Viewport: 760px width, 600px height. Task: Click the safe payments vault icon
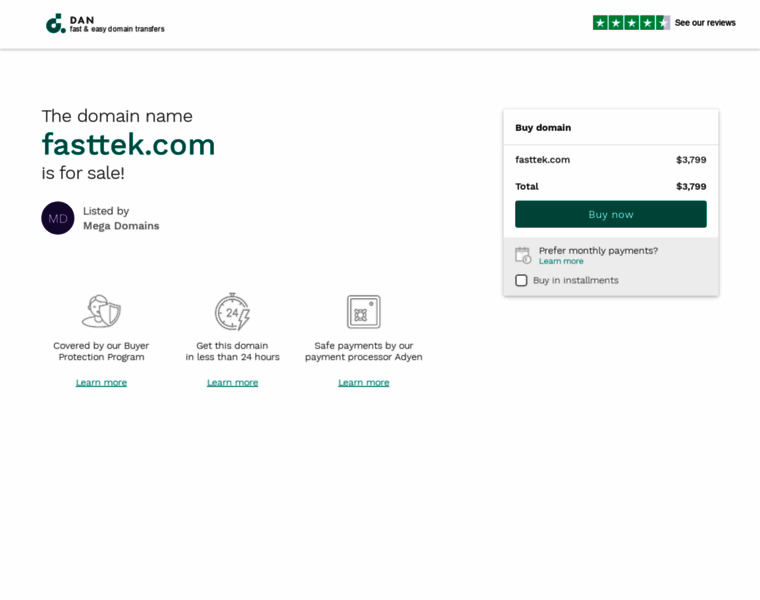click(x=364, y=312)
